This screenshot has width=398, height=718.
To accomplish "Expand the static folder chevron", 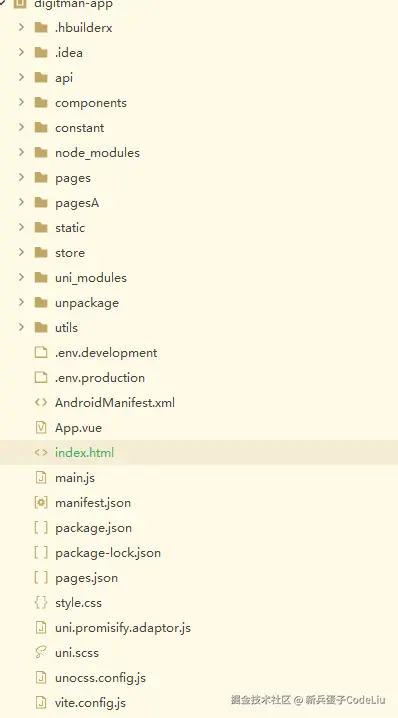I will click(21, 227).
